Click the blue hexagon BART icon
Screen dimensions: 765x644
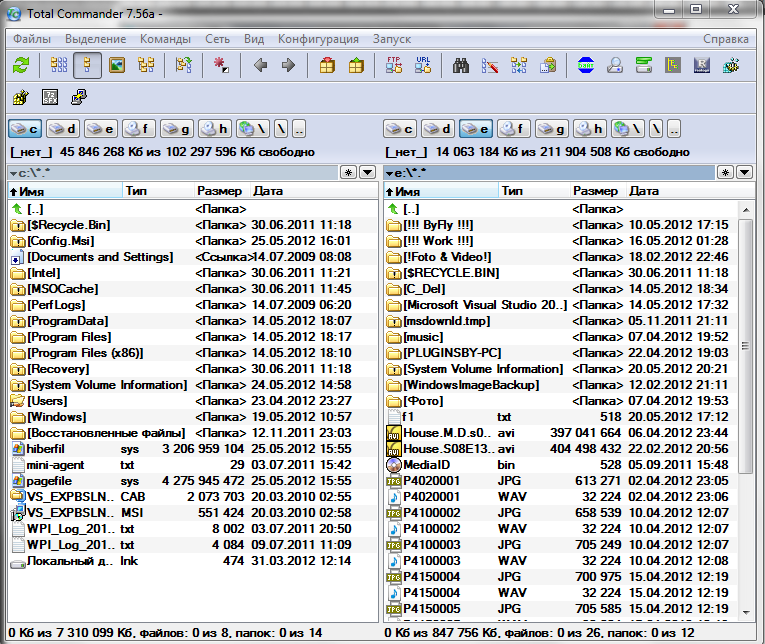tap(585, 65)
